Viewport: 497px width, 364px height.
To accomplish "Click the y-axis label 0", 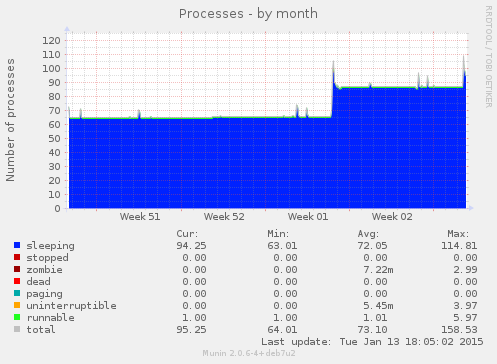I will [x=58, y=209].
